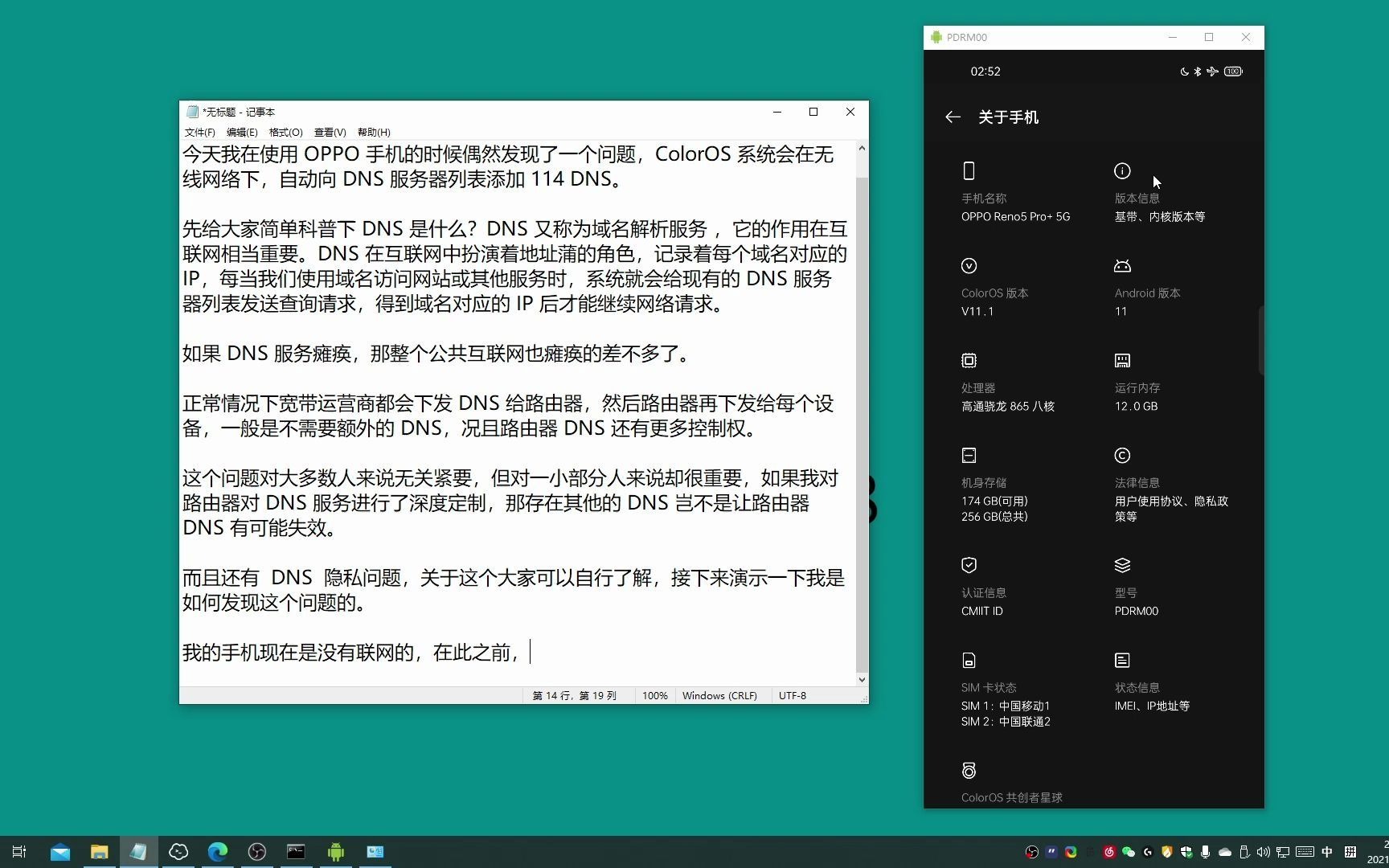Click the volume speaker tray icon
Viewport: 1389px width, 868px height.
1264,852
